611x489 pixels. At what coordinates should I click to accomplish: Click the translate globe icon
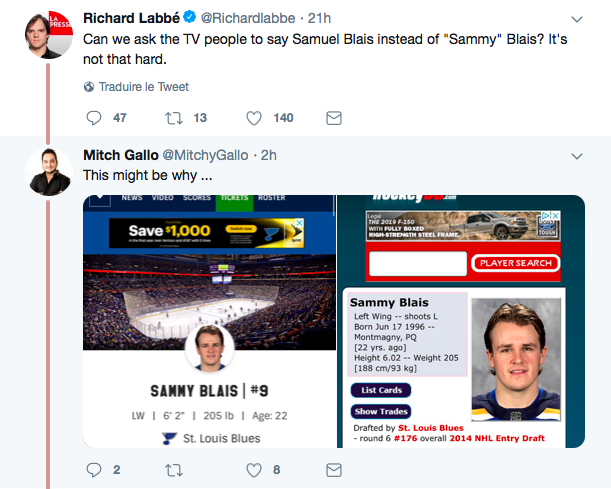coord(89,87)
